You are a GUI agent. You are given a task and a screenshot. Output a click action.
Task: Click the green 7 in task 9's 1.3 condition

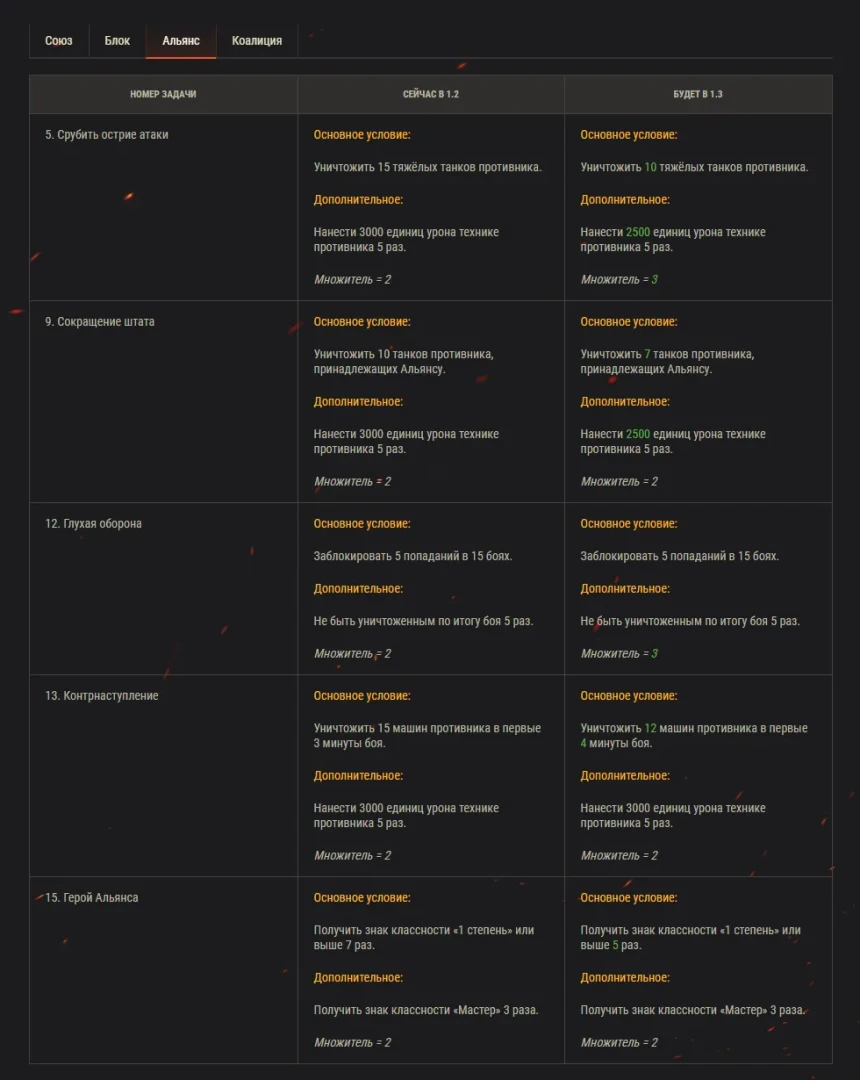click(x=648, y=354)
